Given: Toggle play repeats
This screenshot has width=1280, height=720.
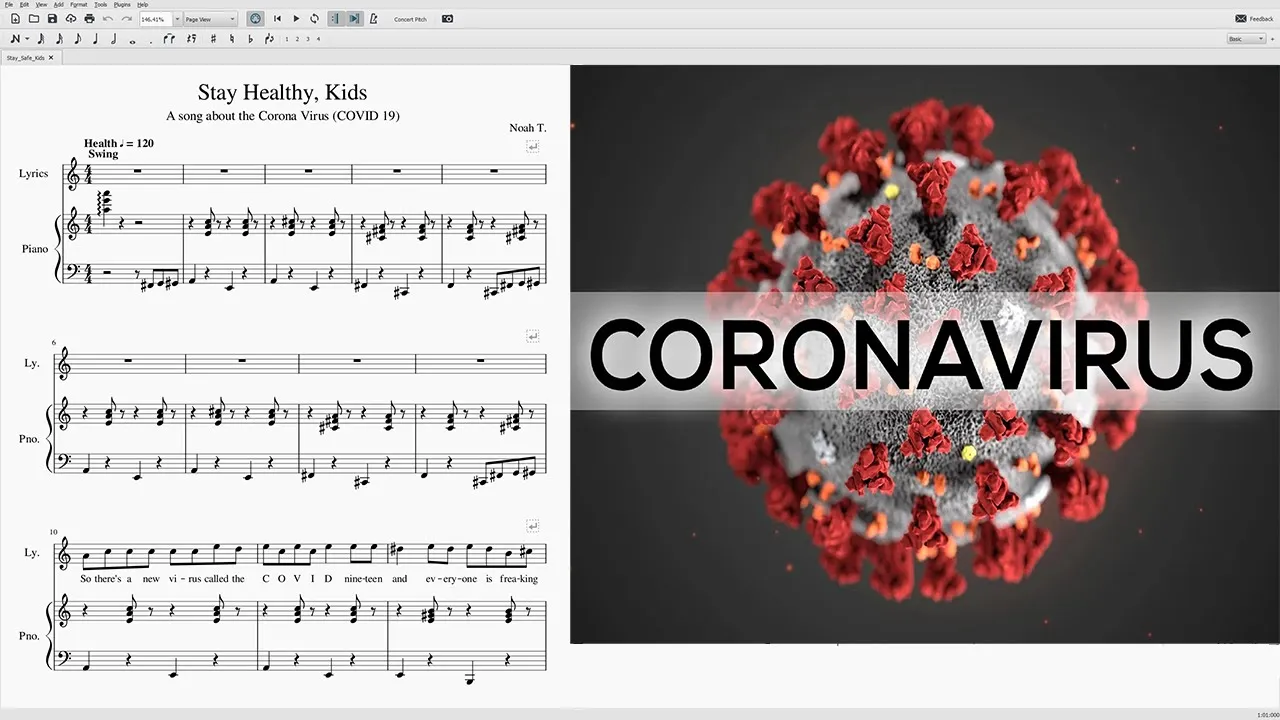Looking at the screenshot, I should click(335, 19).
